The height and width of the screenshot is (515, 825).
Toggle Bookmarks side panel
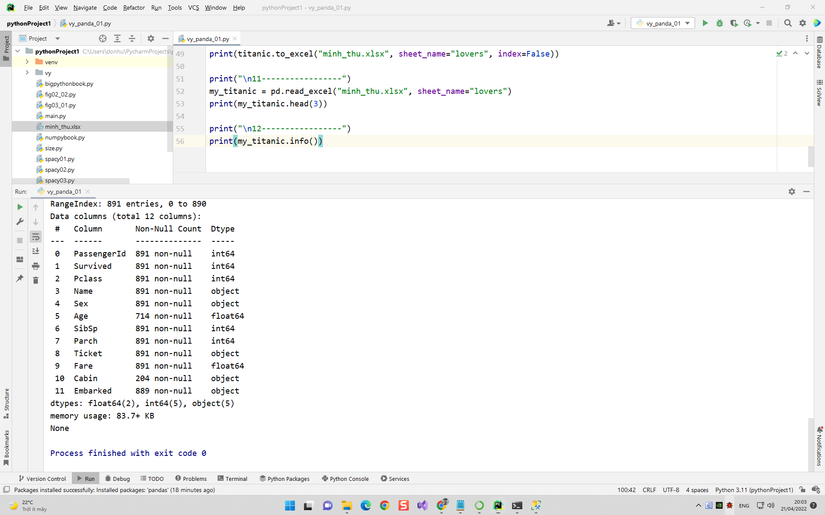(x=6, y=448)
